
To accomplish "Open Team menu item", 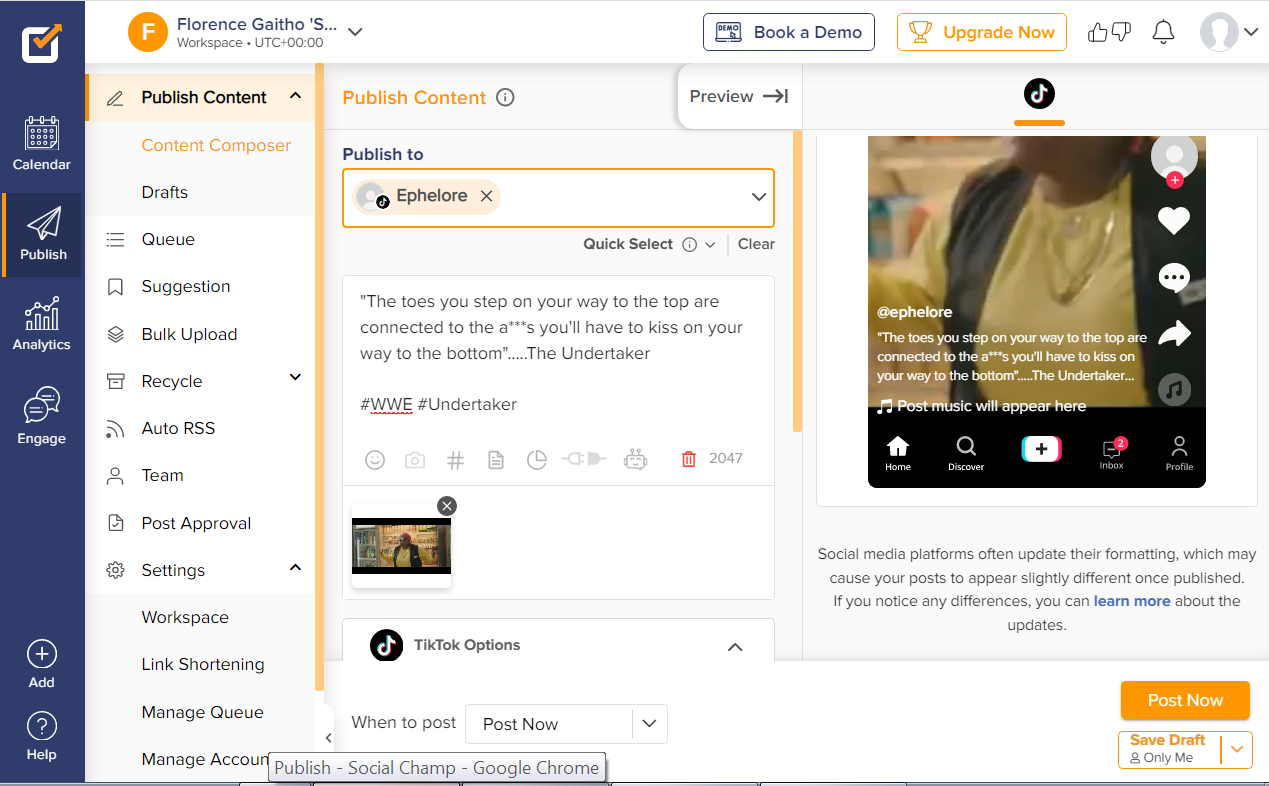I will 163,475.
